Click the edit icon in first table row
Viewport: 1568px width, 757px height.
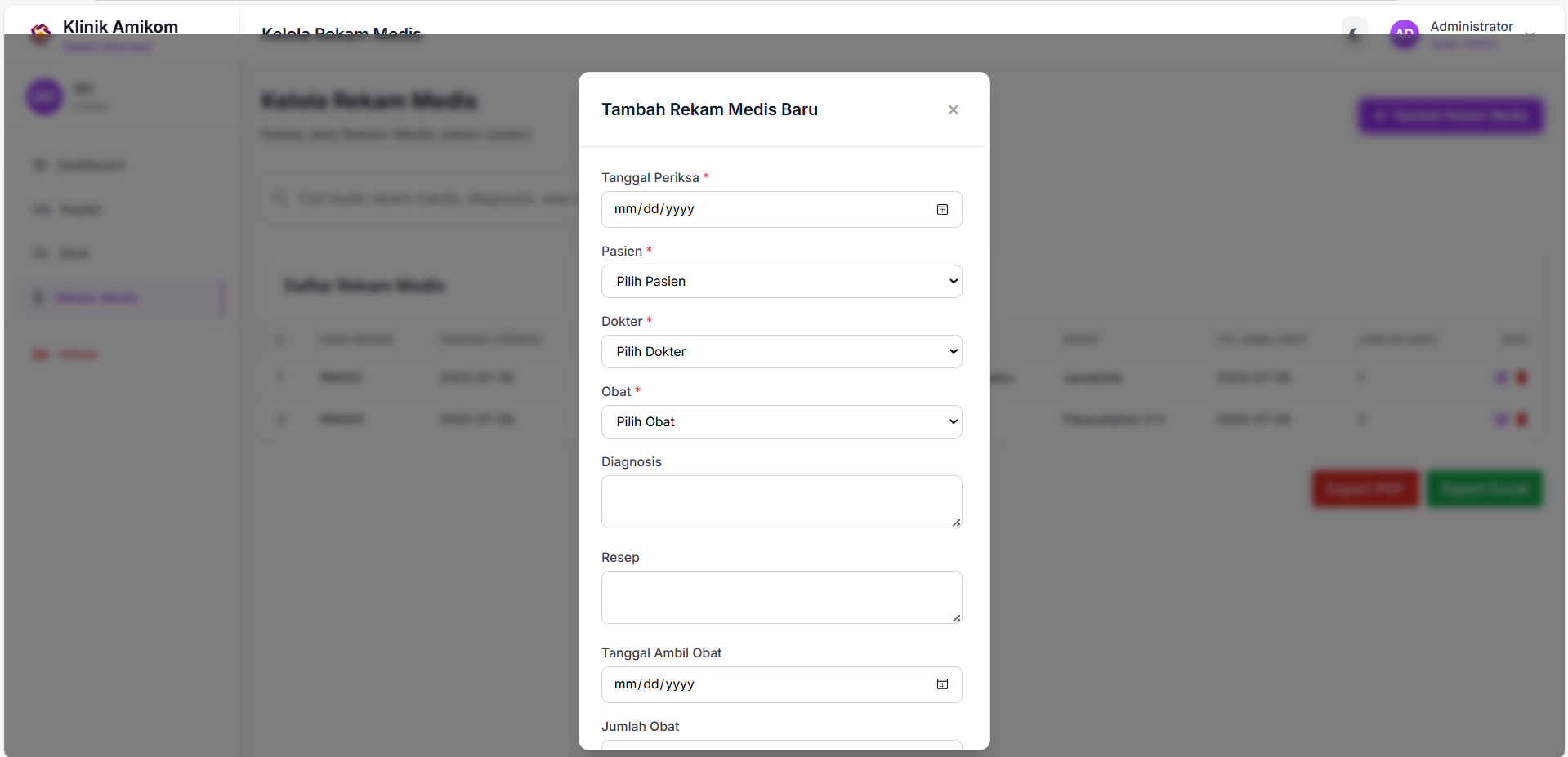(1501, 377)
